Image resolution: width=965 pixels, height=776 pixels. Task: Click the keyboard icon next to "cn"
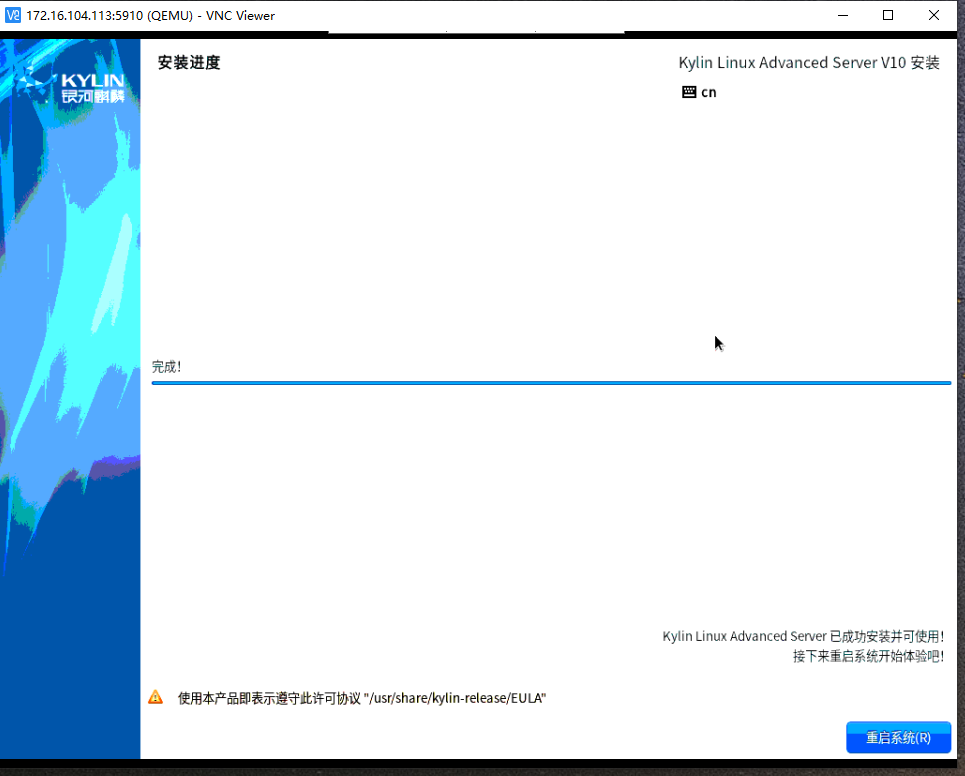click(x=688, y=91)
